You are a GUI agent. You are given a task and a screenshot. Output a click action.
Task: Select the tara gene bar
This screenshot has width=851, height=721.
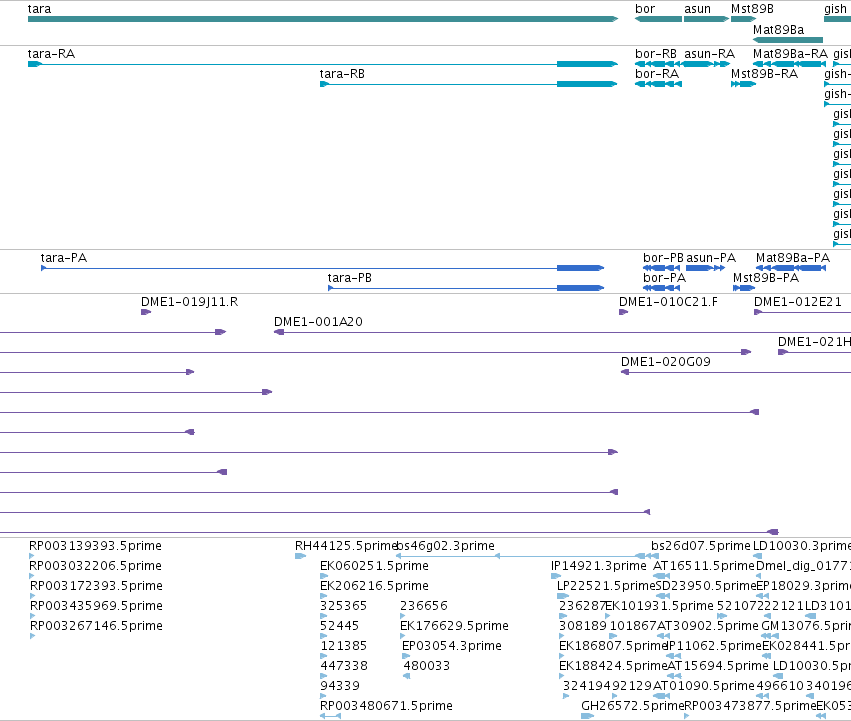pos(323,19)
